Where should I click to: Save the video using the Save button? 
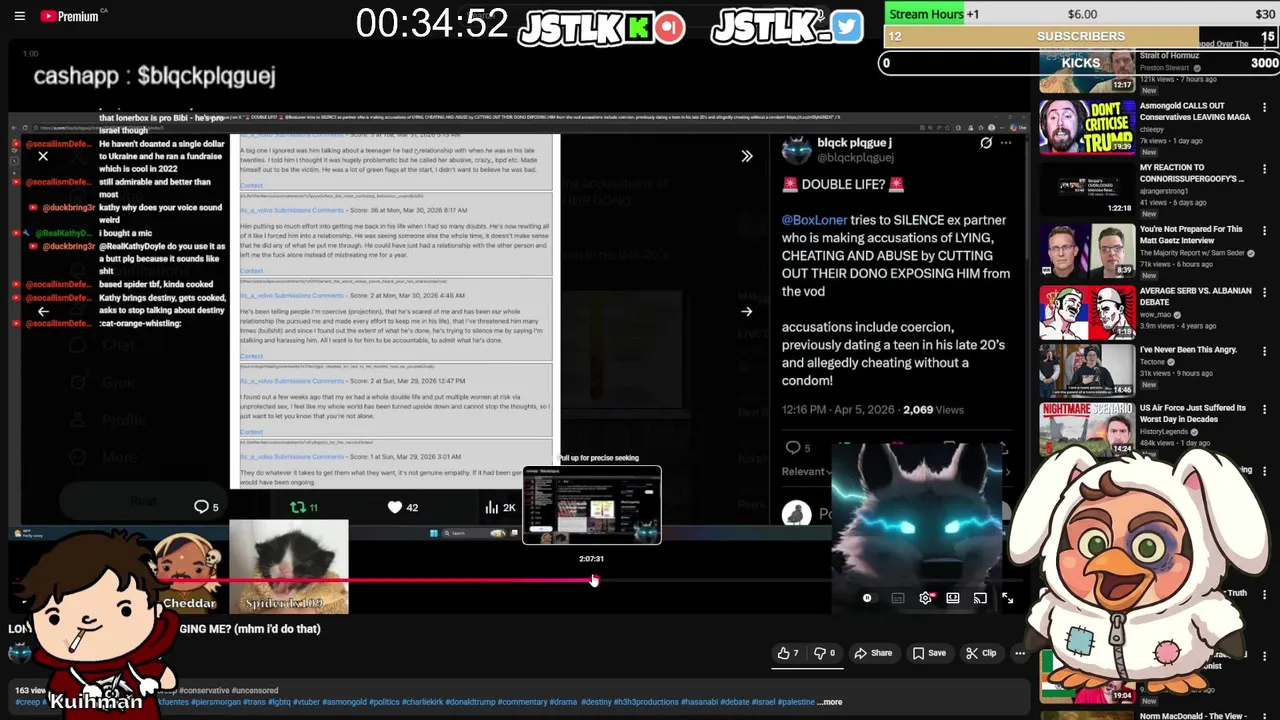pos(929,653)
